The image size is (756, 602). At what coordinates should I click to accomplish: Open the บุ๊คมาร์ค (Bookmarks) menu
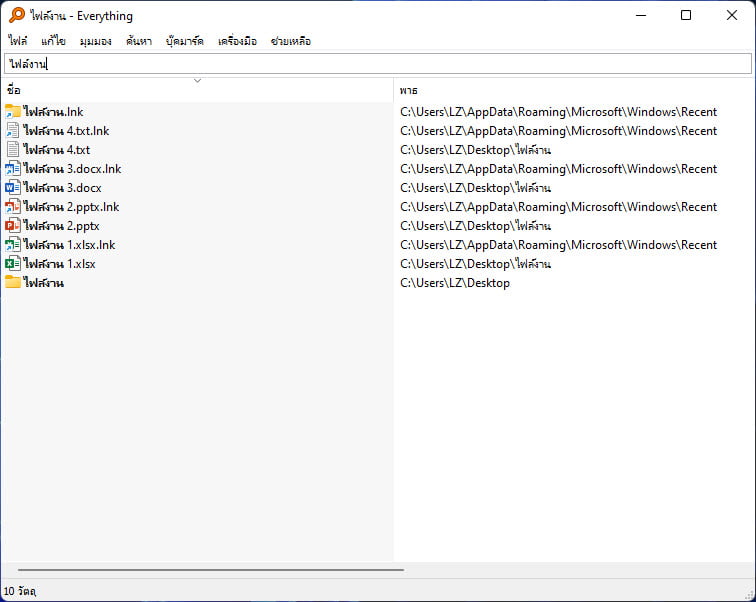(185, 41)
